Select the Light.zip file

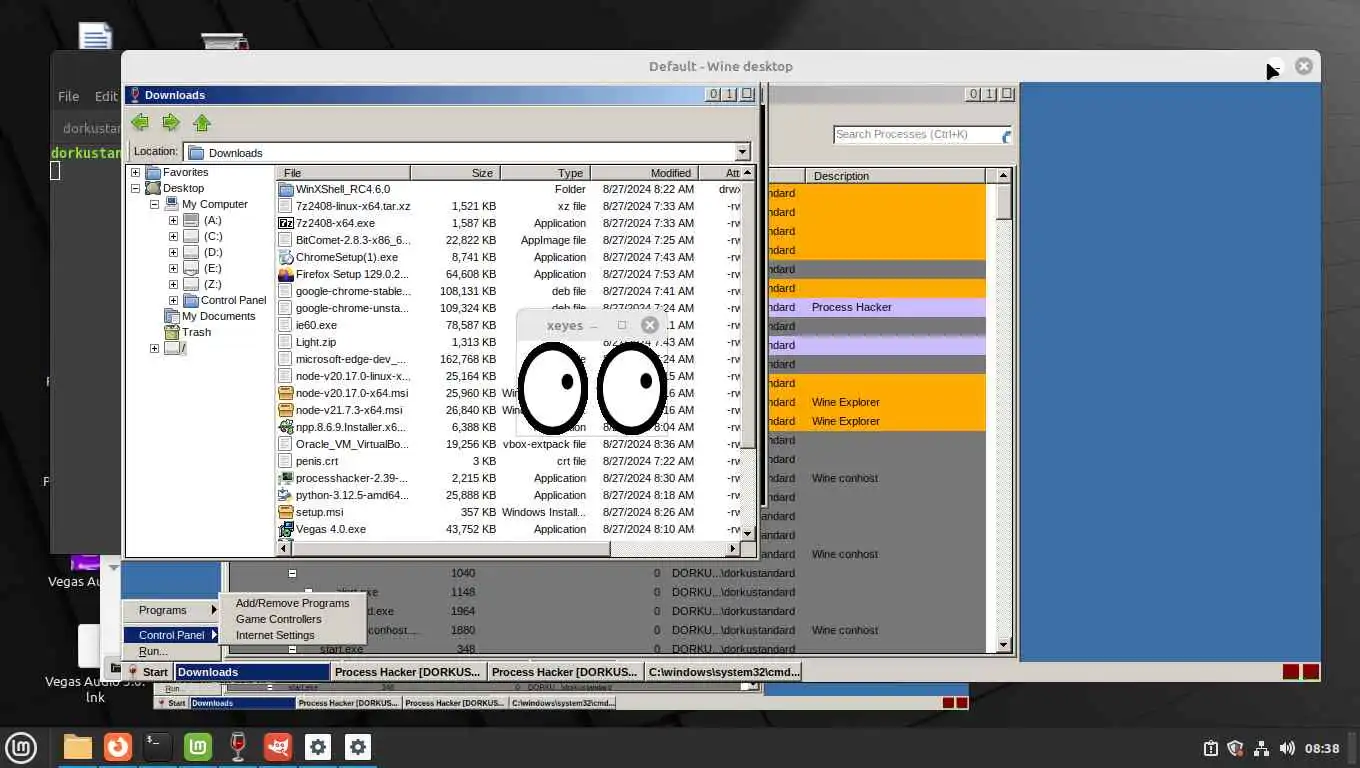pyautogui.click(x=315, y=342)
